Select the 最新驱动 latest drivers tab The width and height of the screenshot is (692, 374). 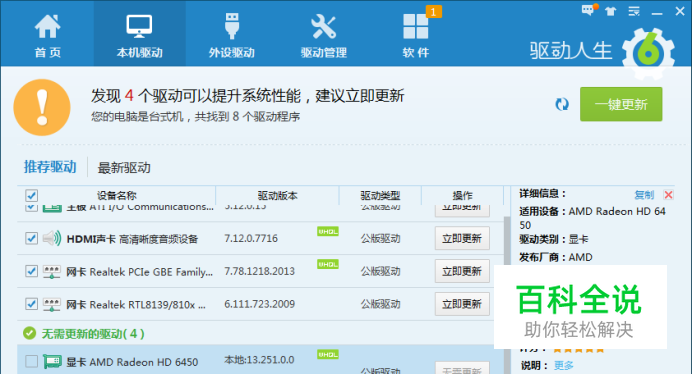(x=124, y=168)
